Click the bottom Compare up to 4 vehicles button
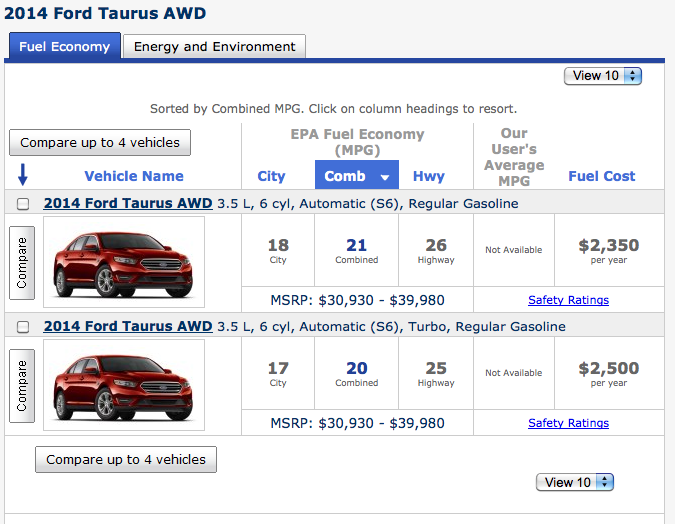The image size is (675, 524). tap(126, 459)
